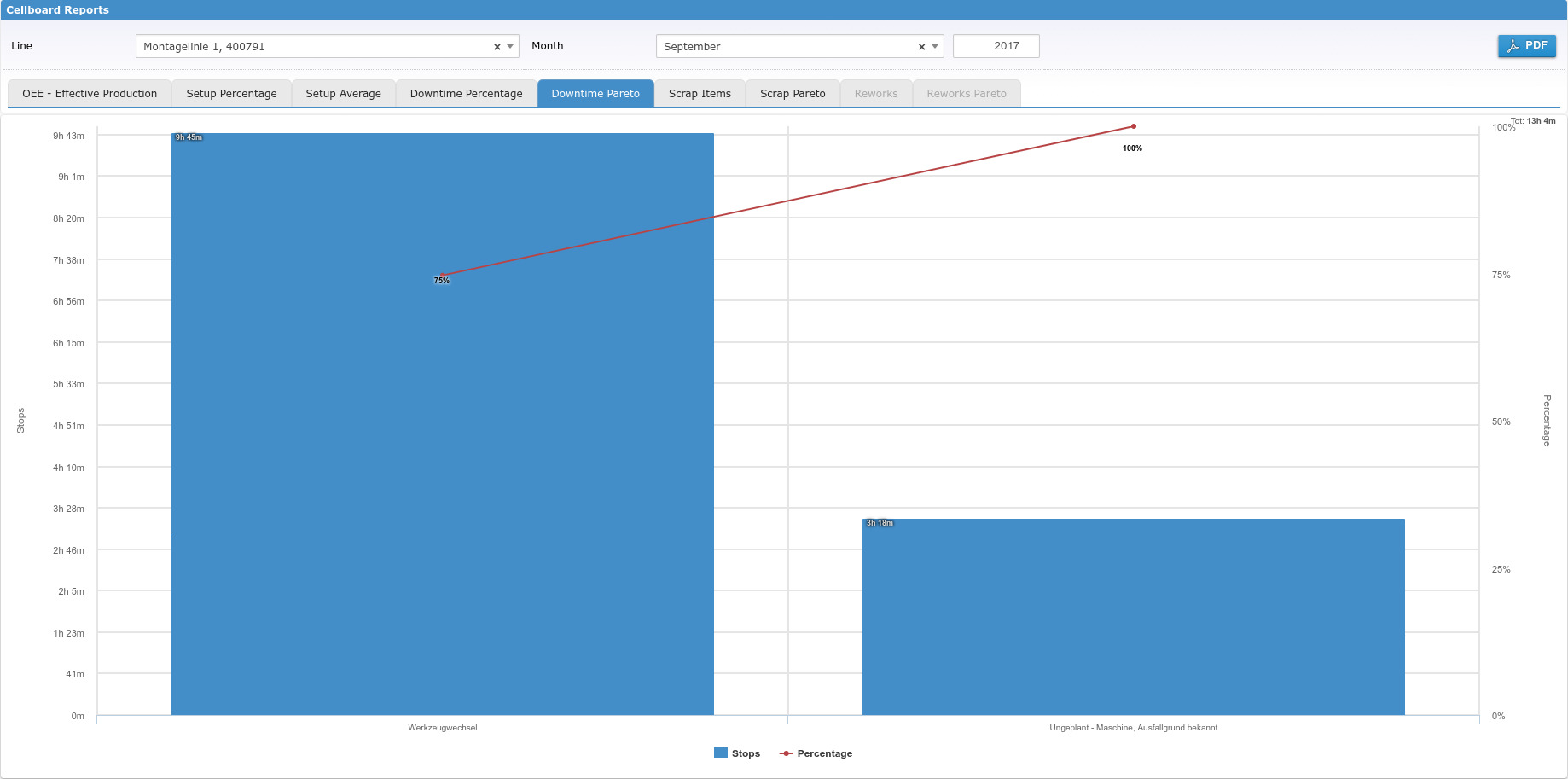The image size is (1568, 779).
Task: Click the 75% point on the Pareto line
Action: [442, 275]
